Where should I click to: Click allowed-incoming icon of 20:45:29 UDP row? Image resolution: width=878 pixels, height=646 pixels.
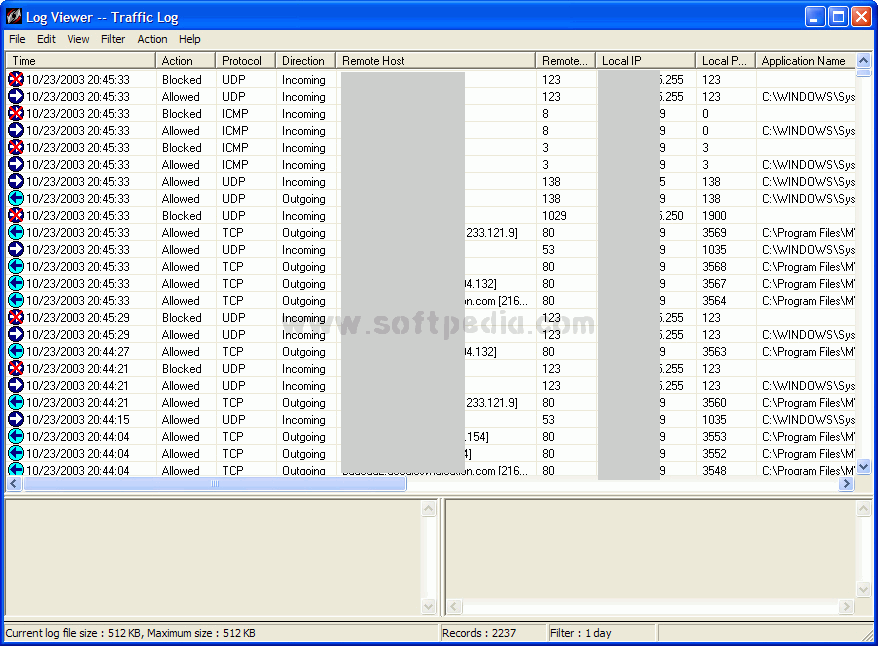[16, 334]
